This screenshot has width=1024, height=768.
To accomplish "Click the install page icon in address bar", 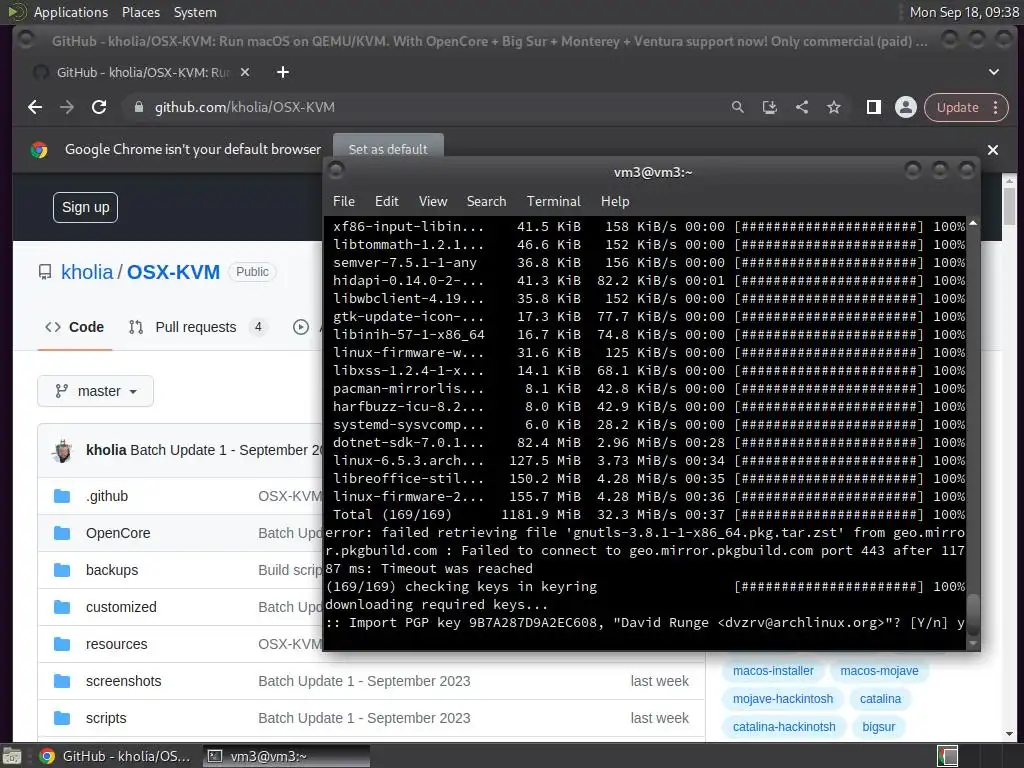I will (x=769, y=107).
